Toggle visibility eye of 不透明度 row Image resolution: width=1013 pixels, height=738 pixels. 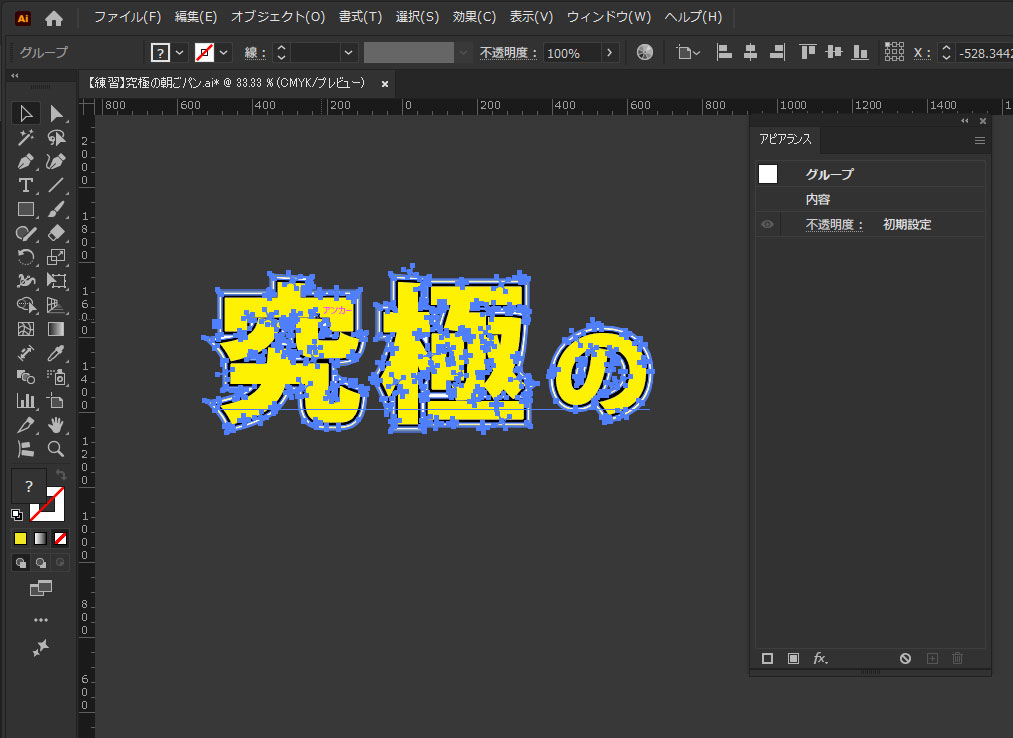point(767,225)
